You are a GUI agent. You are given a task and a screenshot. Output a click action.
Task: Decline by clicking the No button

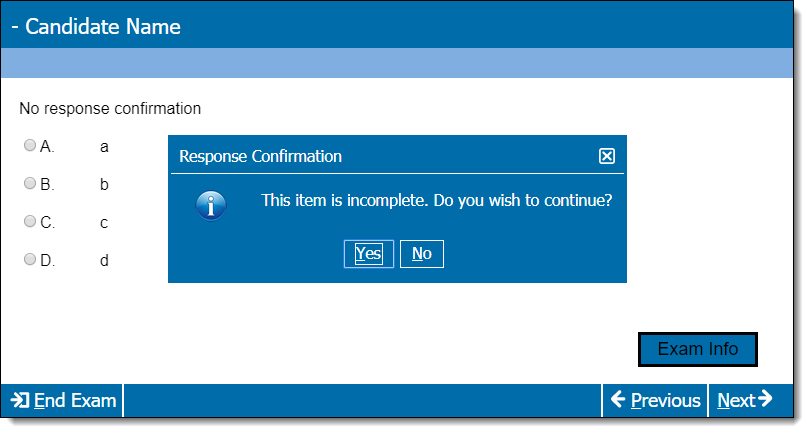[422, 253]
